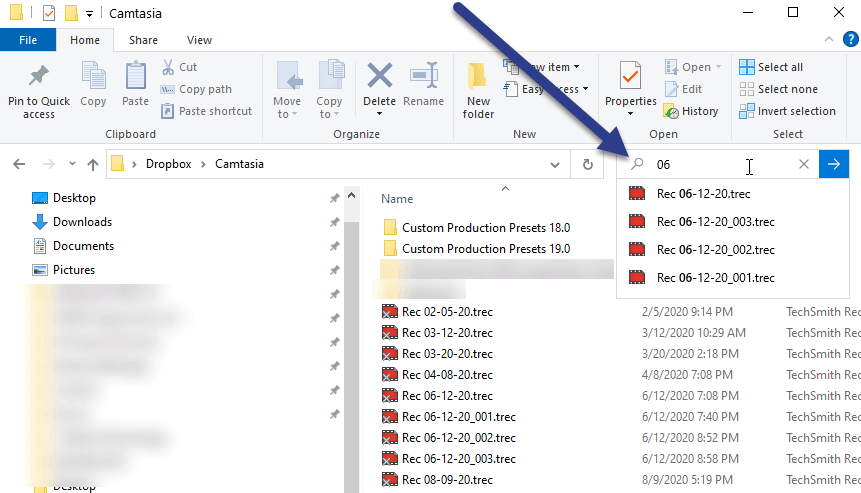861x493 pixels.
Task: Open the Copy to menu
Action: [x=329, y=90]
